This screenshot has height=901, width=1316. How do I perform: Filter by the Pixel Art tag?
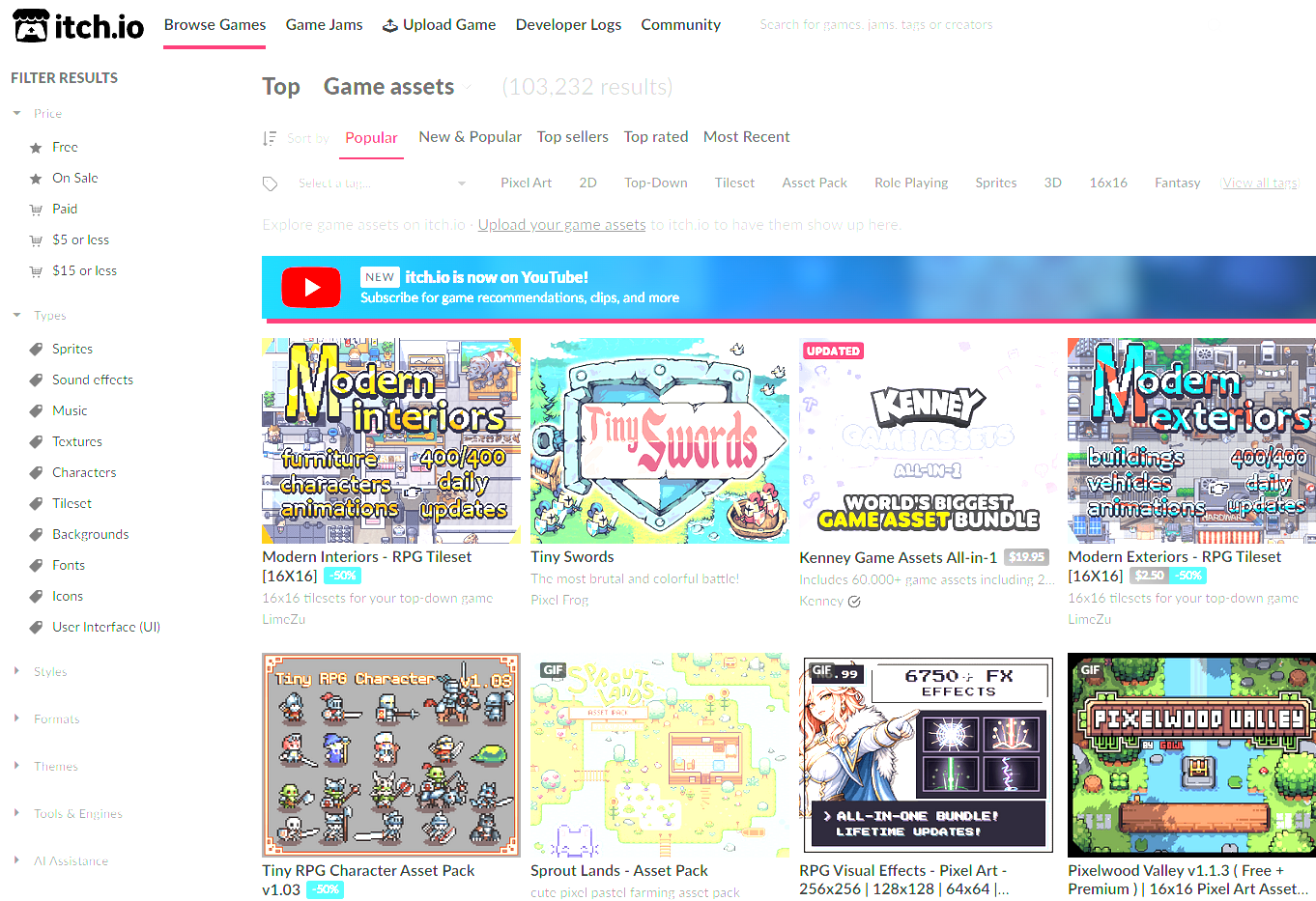527,183
